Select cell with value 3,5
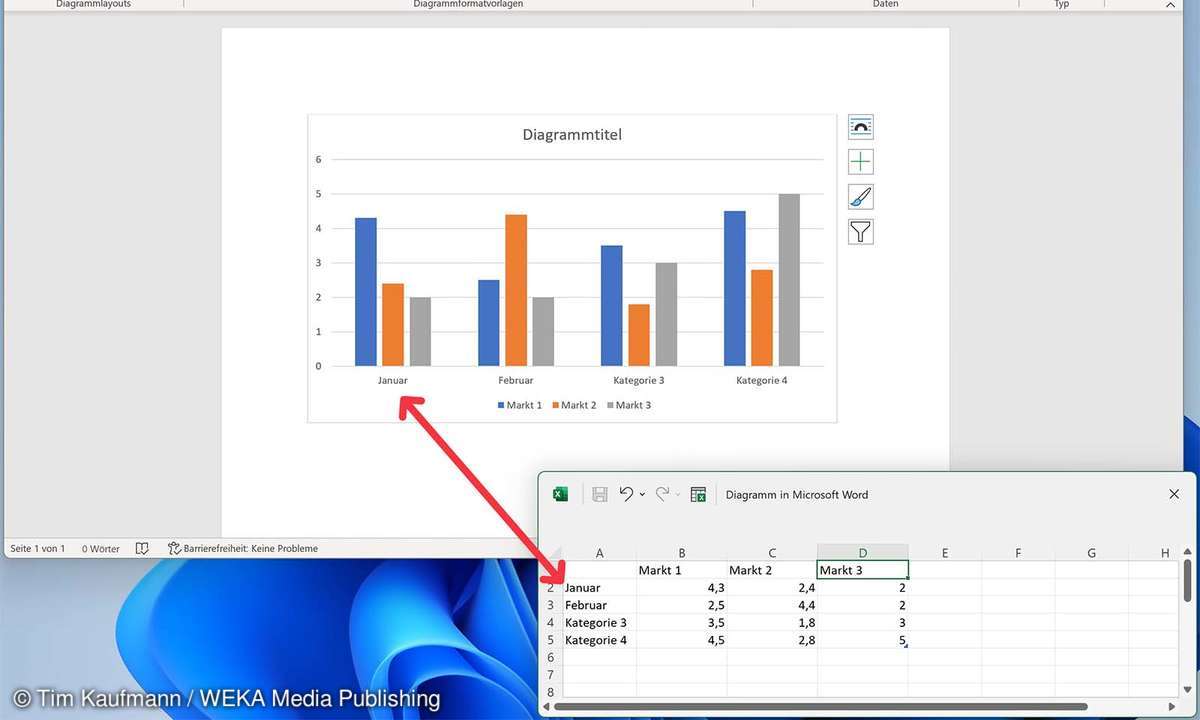Image resolution: width=1200 pixels, height=720 pixels. pyautogui.click(x=682, y=623)
